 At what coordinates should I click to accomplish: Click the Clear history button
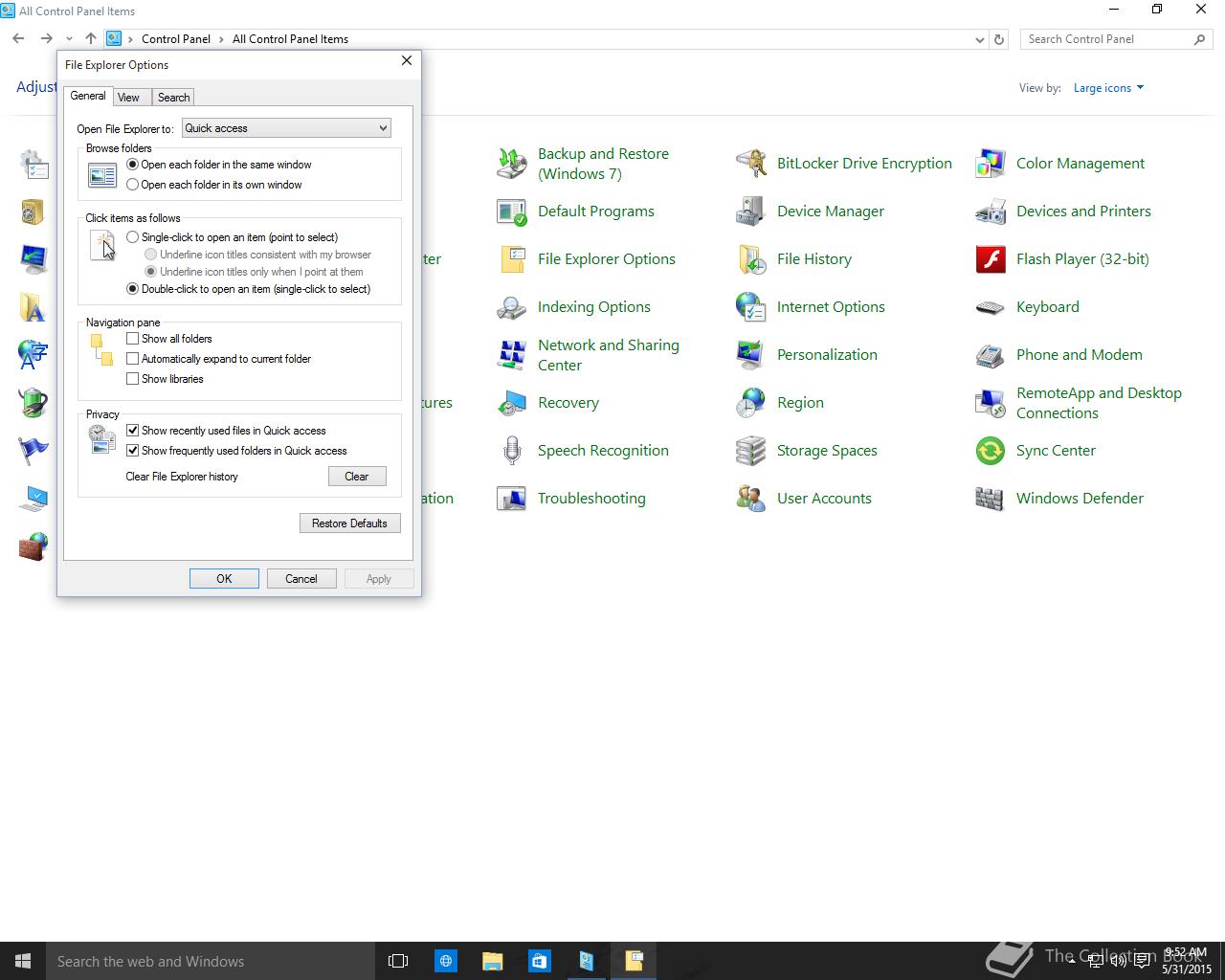[x=357, y=477]
